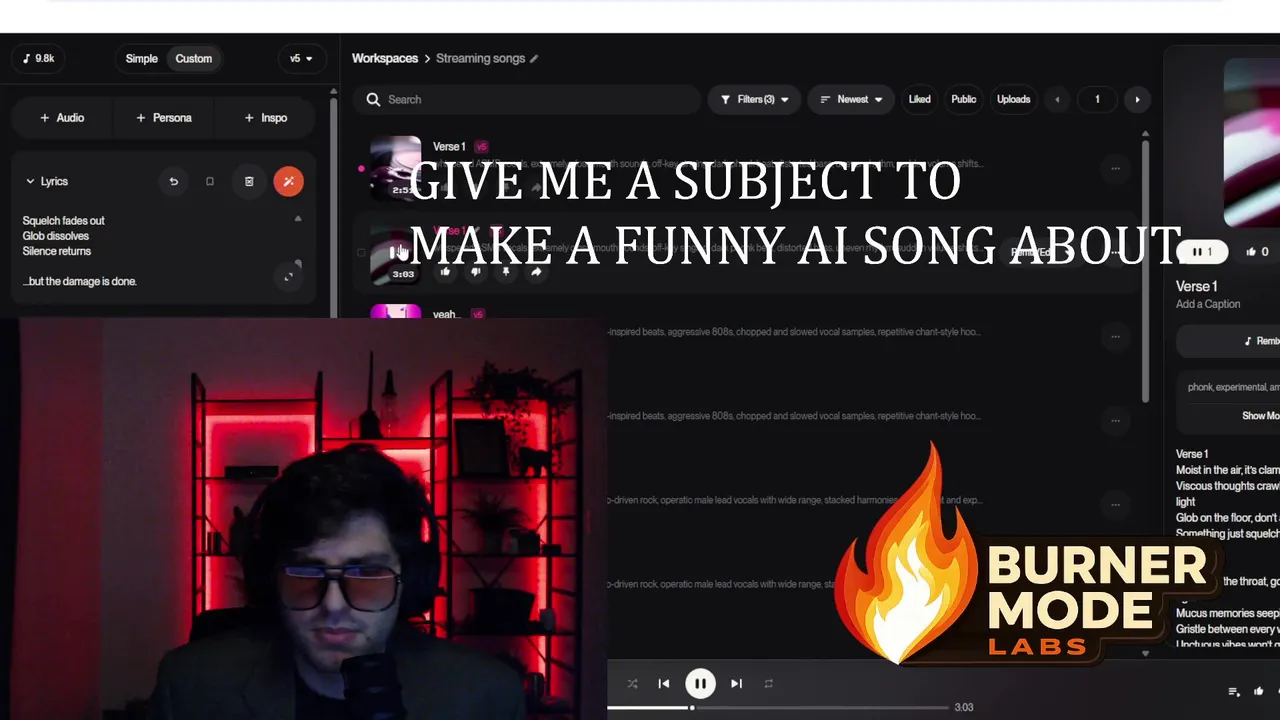Open the first Verse 1 song thumbnail

[396, 167]
